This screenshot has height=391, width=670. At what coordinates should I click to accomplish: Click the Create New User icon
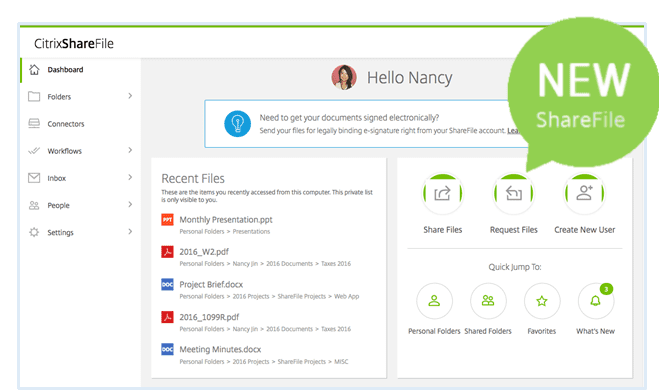pos(585,194)
